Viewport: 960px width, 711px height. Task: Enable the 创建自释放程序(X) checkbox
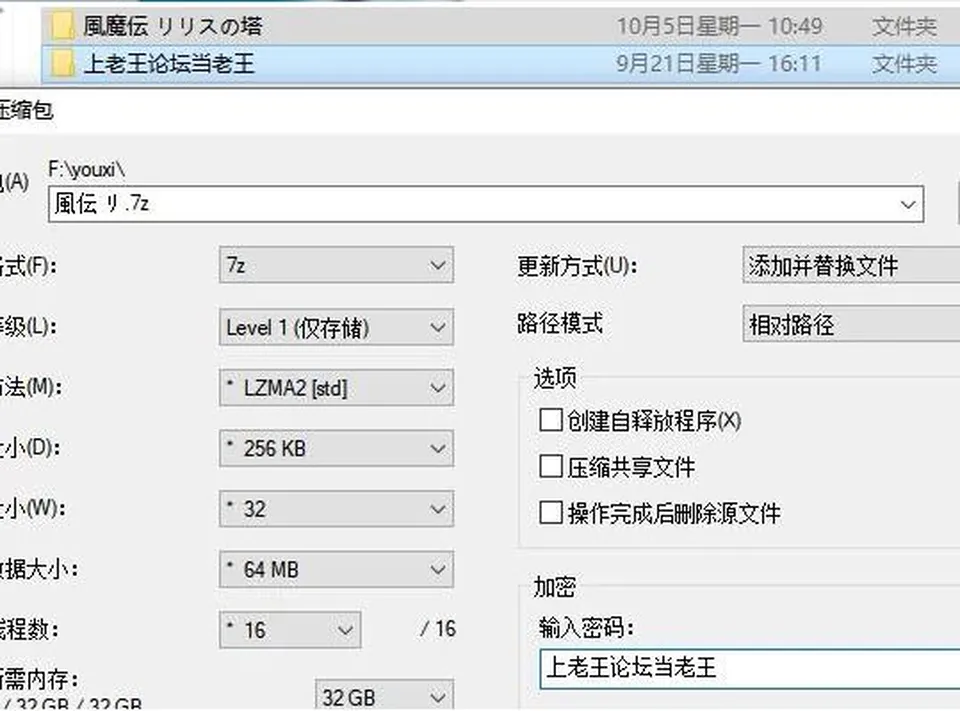[x=550, y=421]
